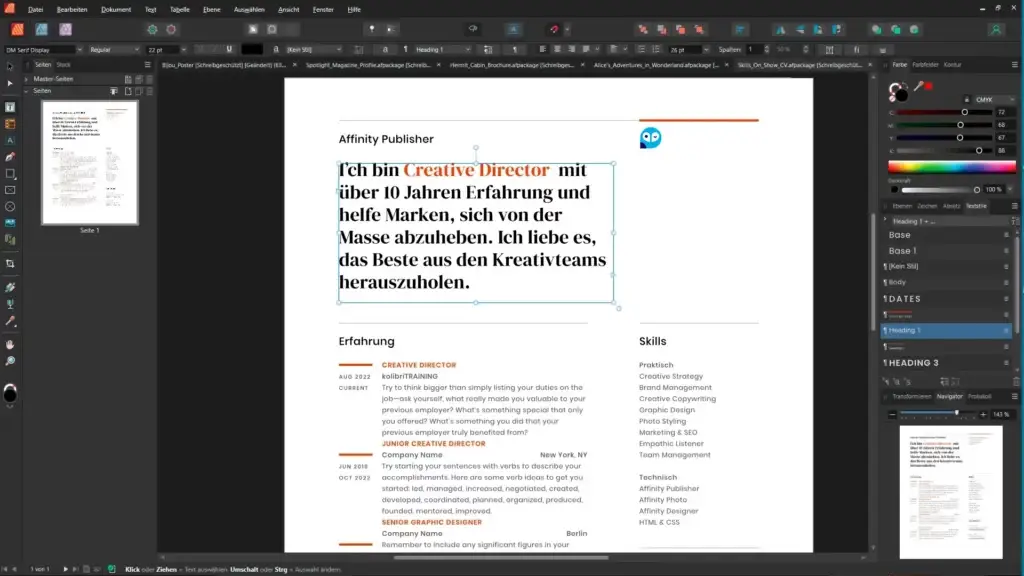Image resolution: width=1024 pixels, height=576 pixels.
Task: Click the horizontal canvas scrollbar
Action: point(501,558)
